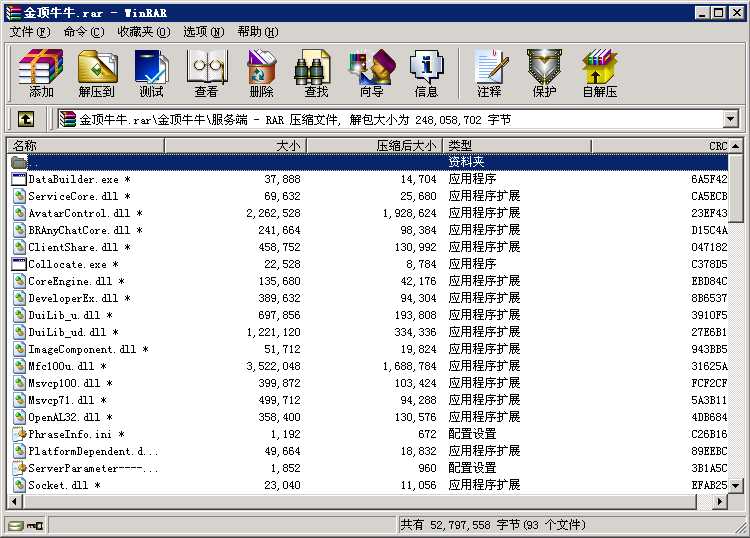Image resolution: width=750 pixels, height=538 pixels.
Task: Click the Collocate.exe file icon
Action: pos(19,264)
